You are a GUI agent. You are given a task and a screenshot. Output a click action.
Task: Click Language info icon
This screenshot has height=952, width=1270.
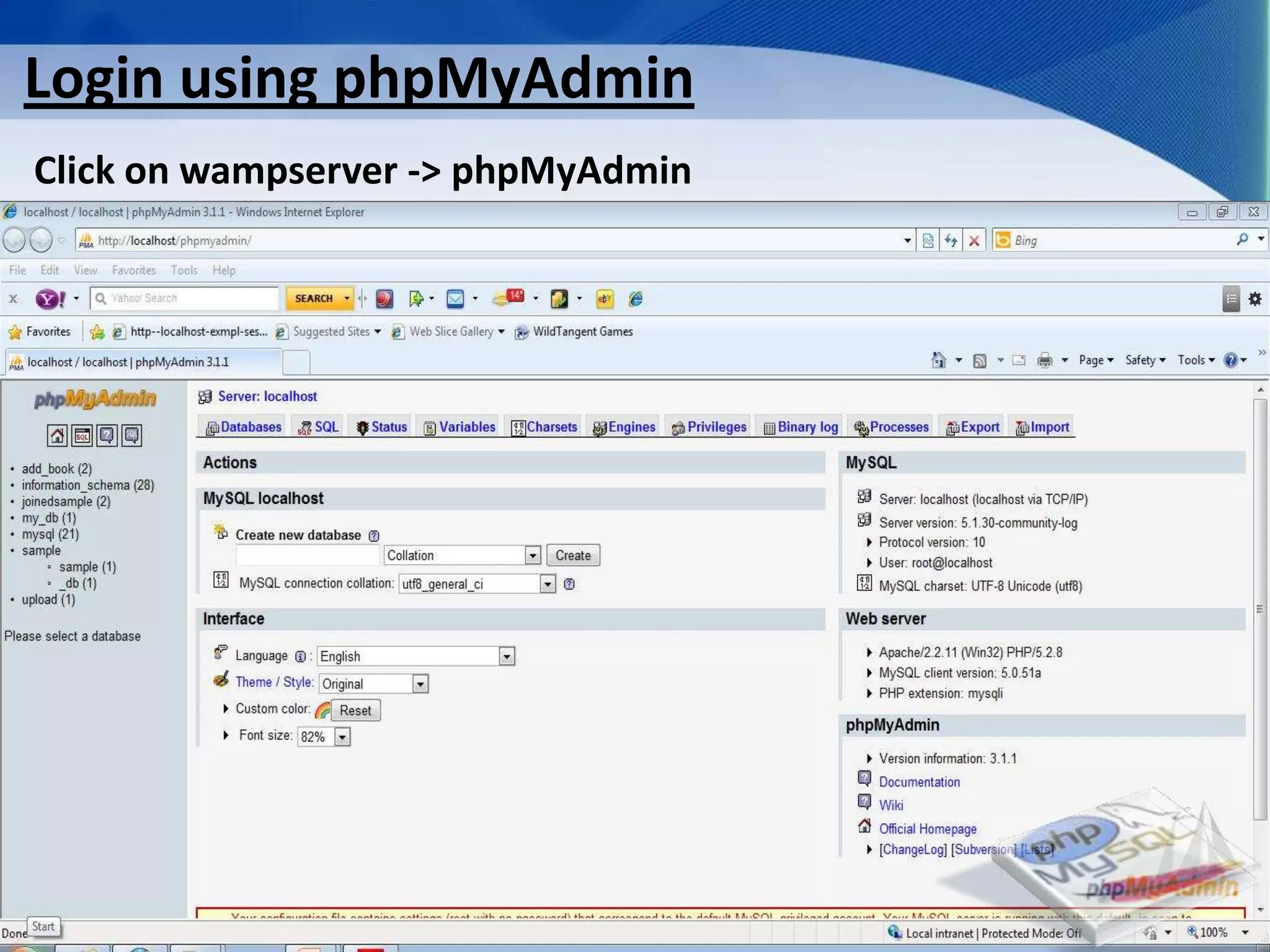point(300,656)
